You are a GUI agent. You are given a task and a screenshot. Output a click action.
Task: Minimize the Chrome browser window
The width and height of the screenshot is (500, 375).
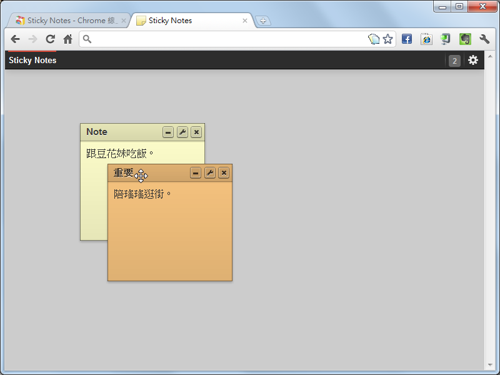click(442, 7)
